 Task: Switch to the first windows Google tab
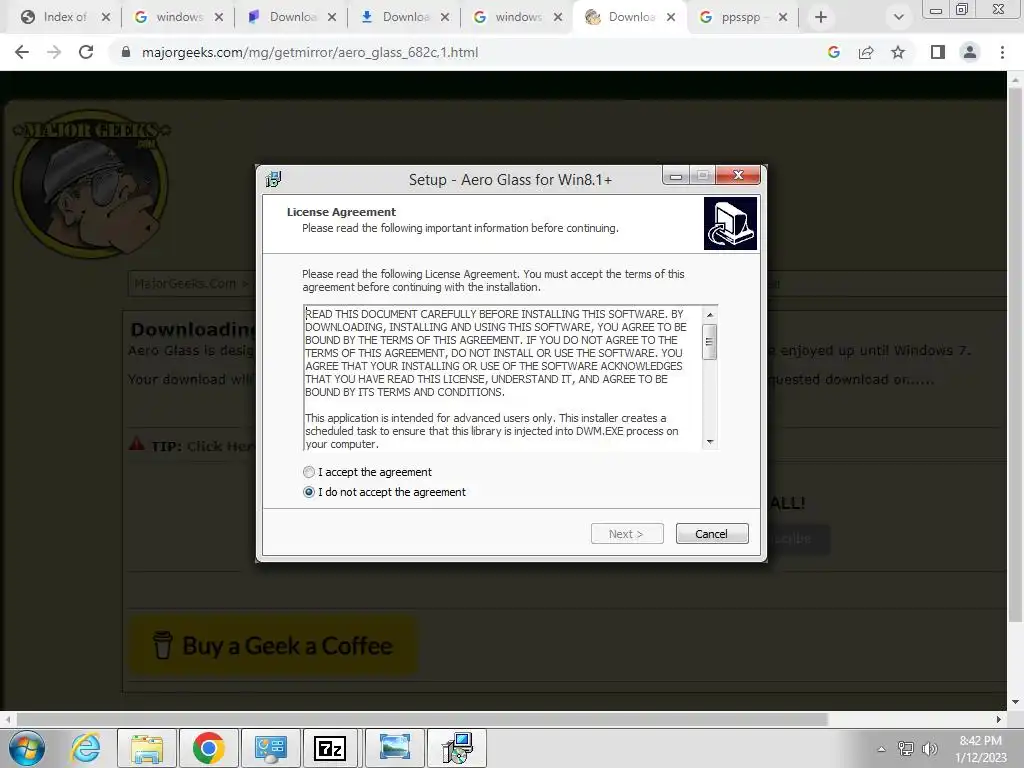coord(178,17)
